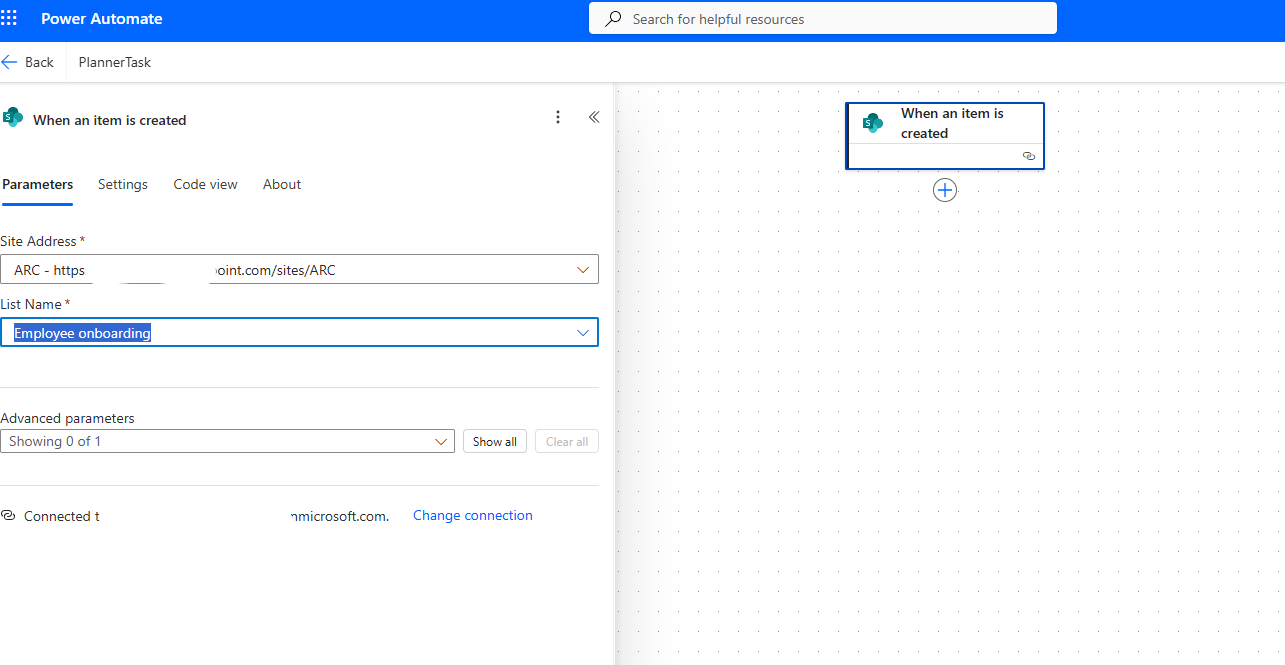The image size is (1285, 665).
Task: Click the search magnifier icon
Action: 613,19
